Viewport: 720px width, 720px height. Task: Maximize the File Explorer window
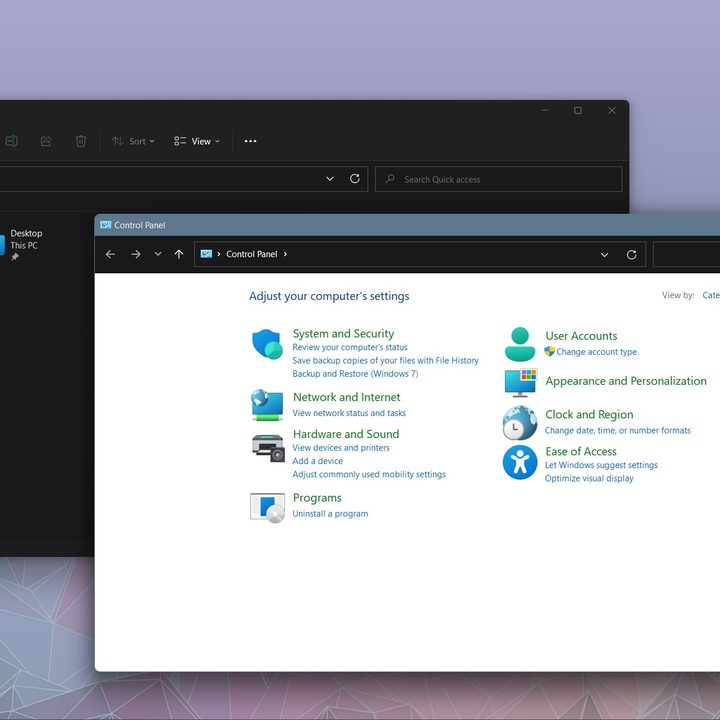coord(578,110)
